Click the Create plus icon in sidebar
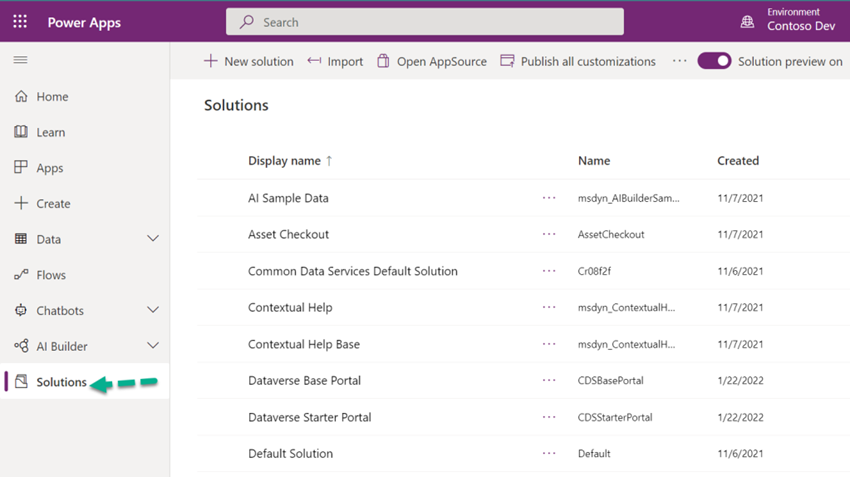 point(21,203)
